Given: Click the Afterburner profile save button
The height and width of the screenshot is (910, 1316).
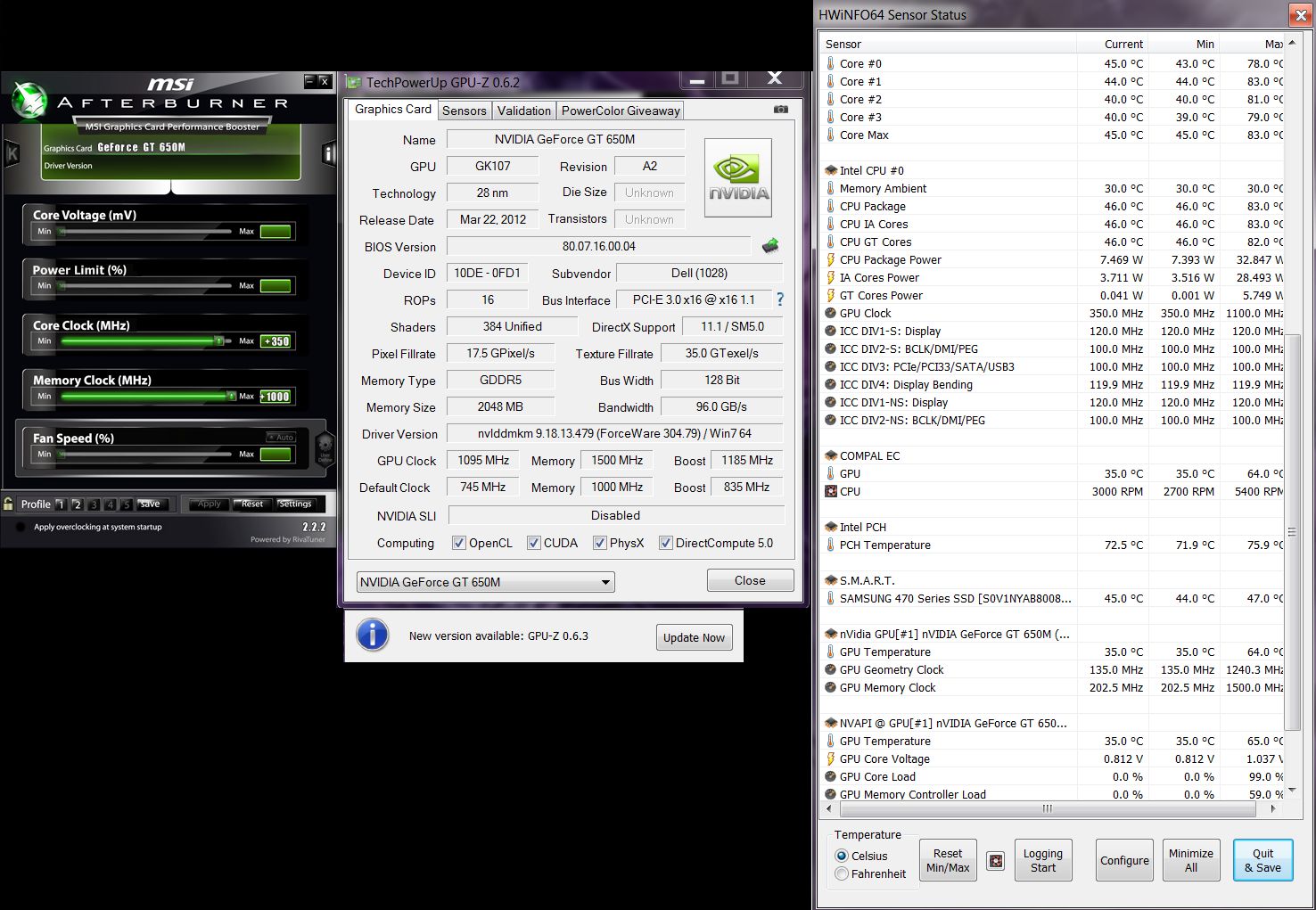Looking at the screenshot, I should [150, 504].
